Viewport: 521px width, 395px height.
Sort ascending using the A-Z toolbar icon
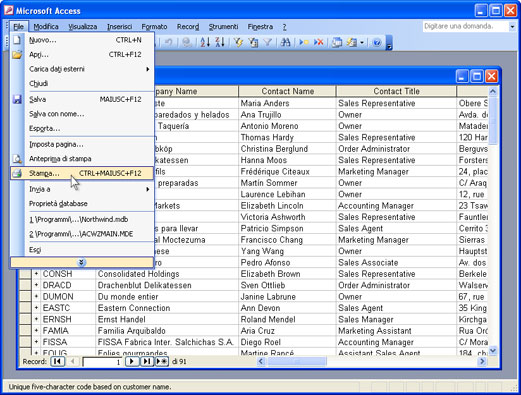205,42
